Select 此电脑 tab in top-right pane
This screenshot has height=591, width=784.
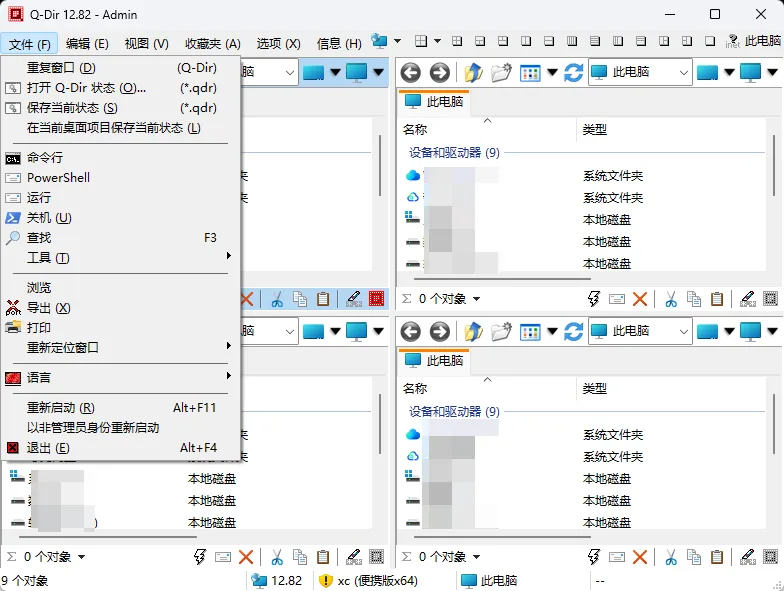[x=434, y=102]
